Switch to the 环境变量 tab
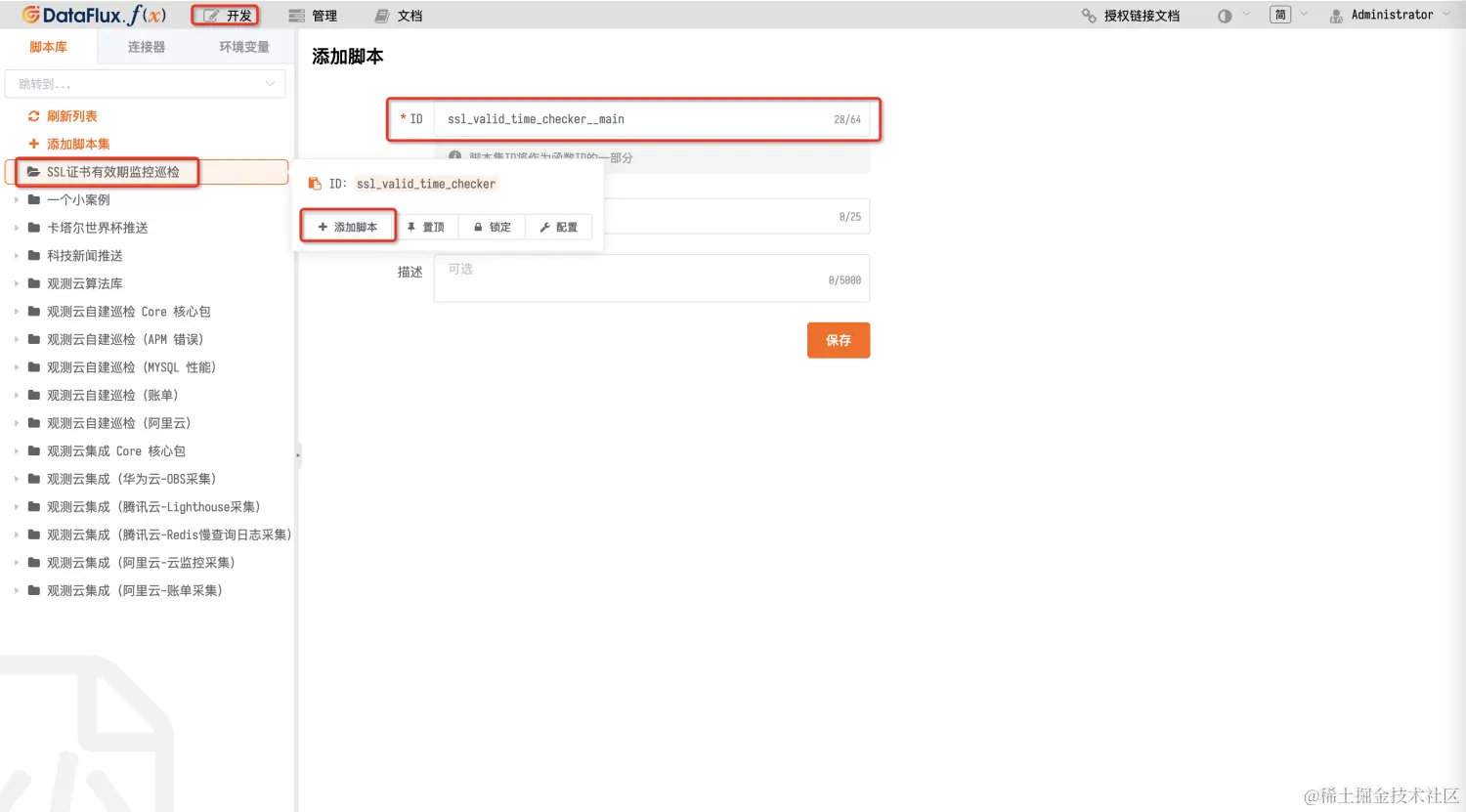 pos(243,47)
